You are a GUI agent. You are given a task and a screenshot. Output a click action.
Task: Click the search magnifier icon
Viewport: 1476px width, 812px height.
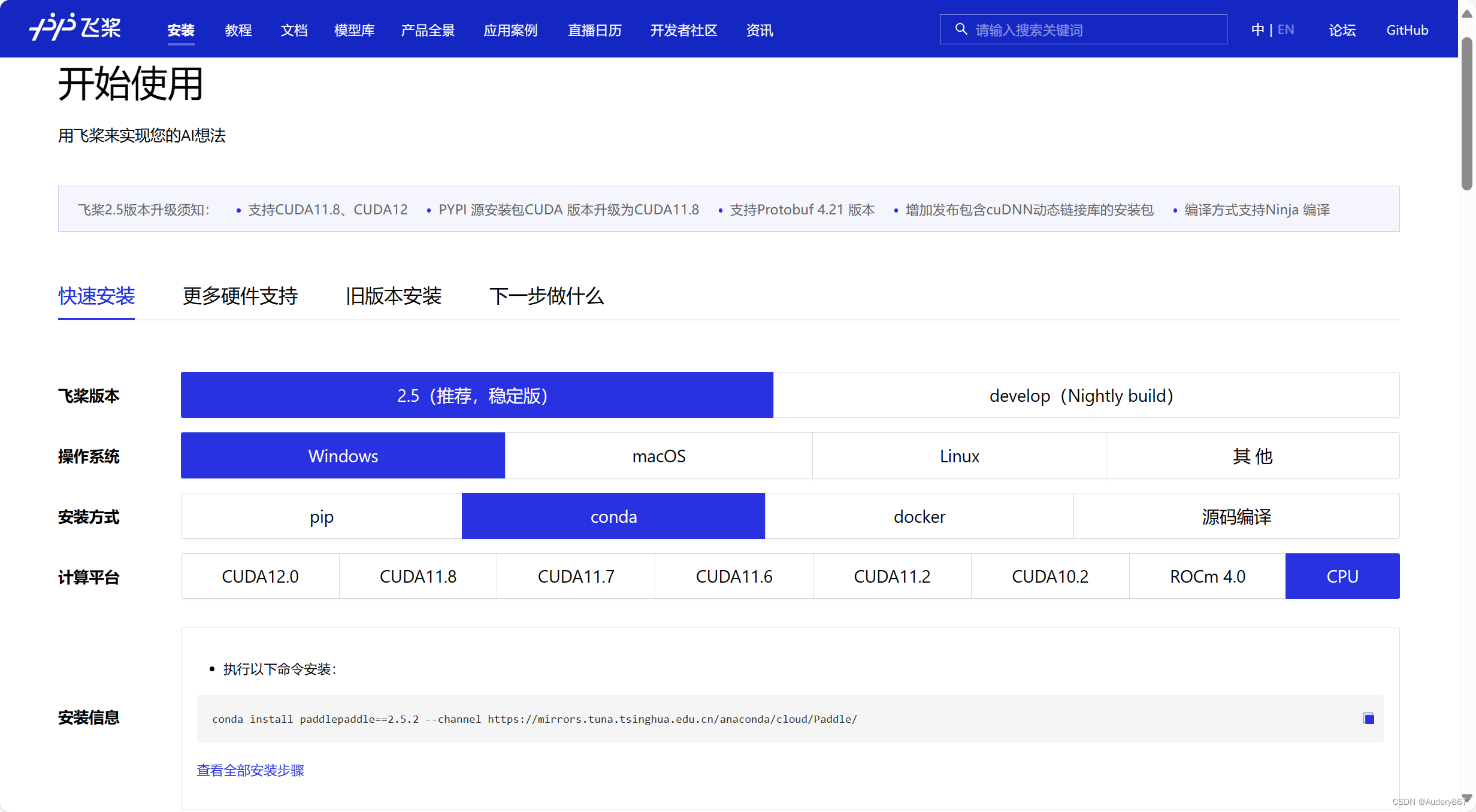tap(961, 29)
